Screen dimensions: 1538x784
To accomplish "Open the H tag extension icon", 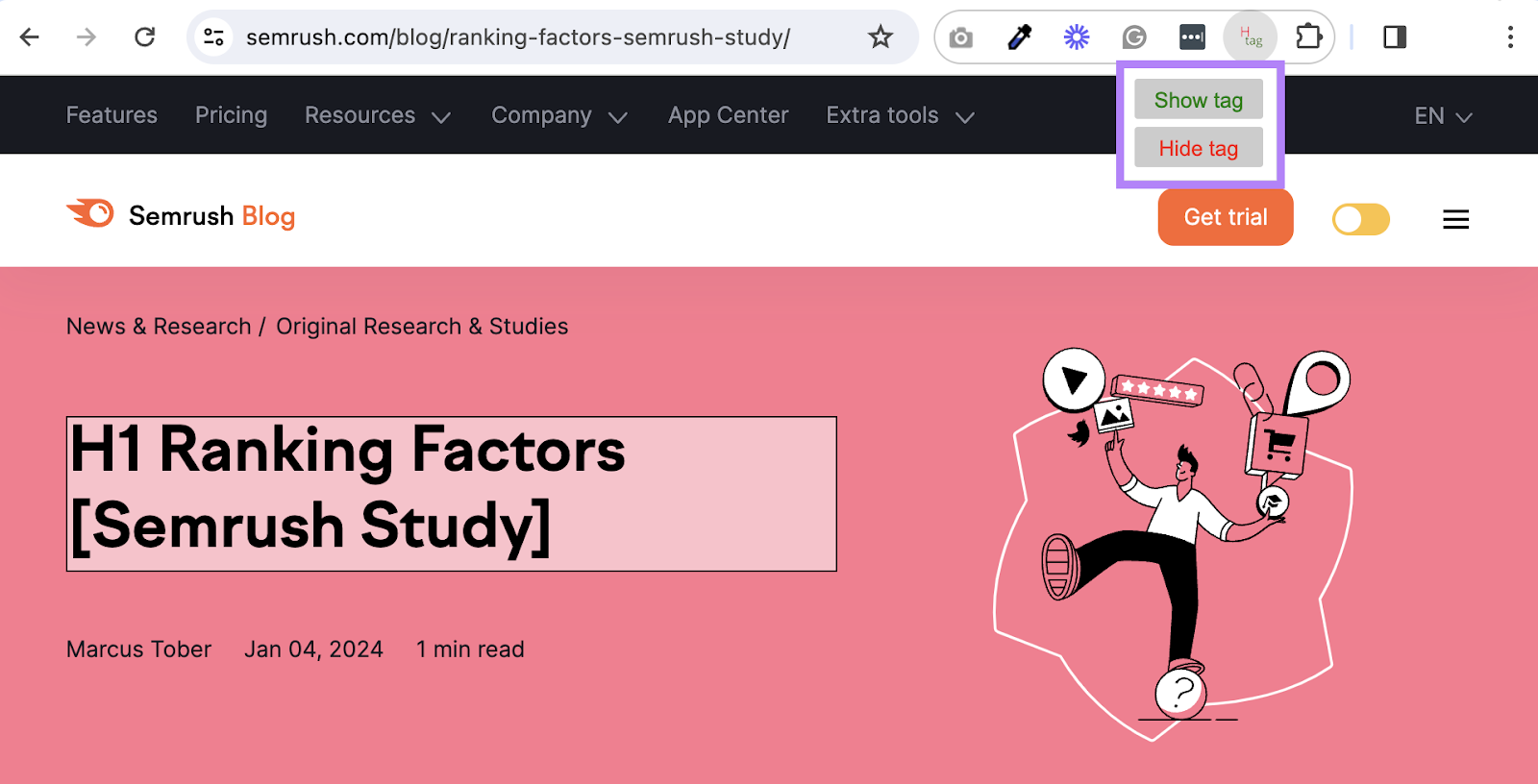I will click(1250, 37).
